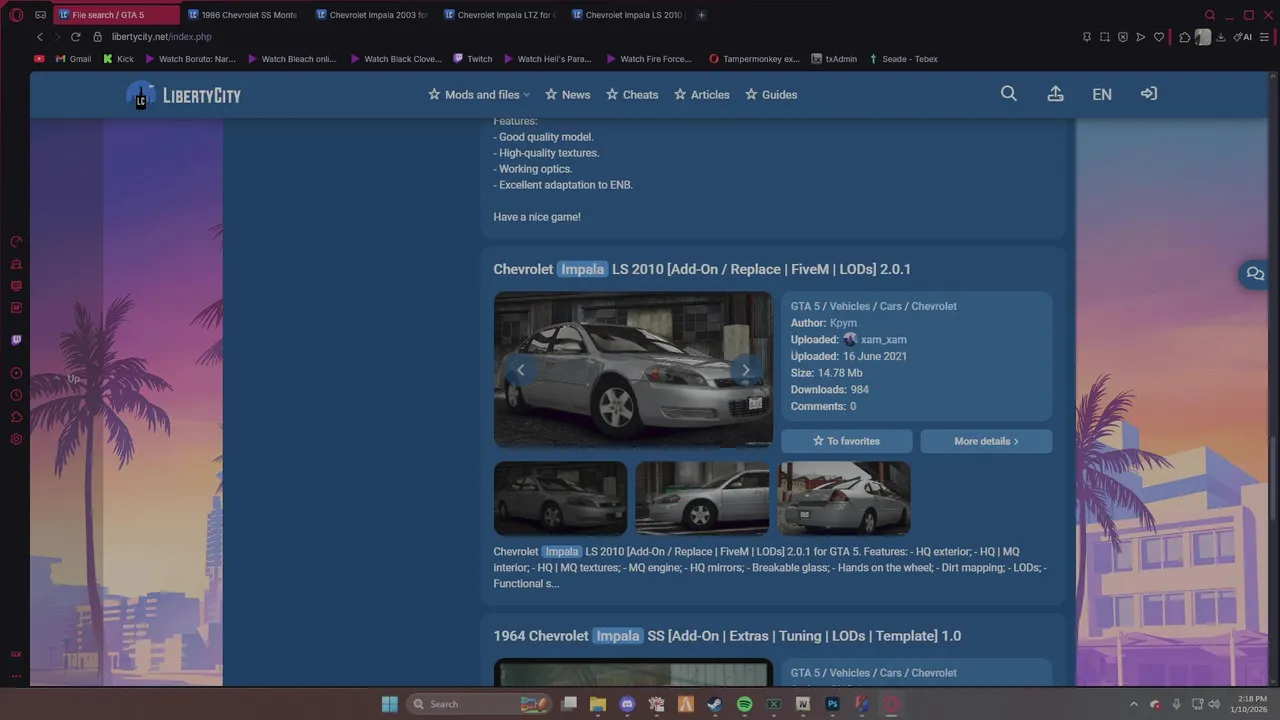Open the Watch Fire Force bookmark
The width and height of the screenshot is (1280, 720).
point(648,59)
